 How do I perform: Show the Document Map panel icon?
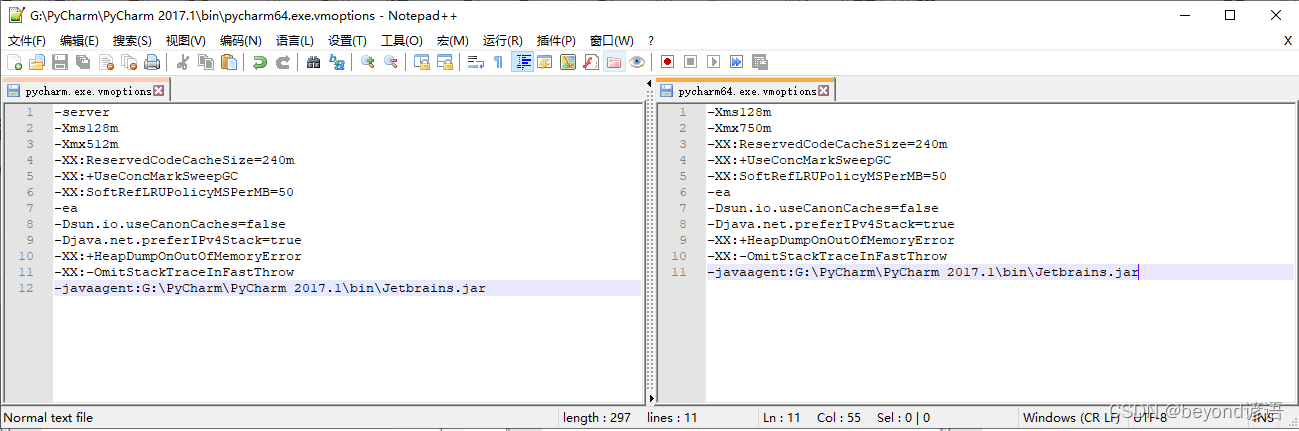(568, 62)
